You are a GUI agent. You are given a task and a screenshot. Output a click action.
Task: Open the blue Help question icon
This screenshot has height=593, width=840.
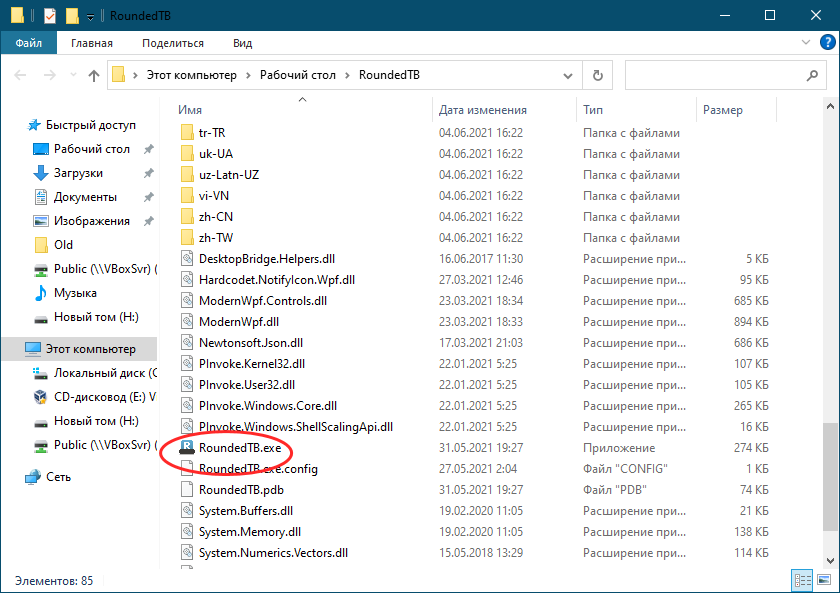click(x=828, y=42)
